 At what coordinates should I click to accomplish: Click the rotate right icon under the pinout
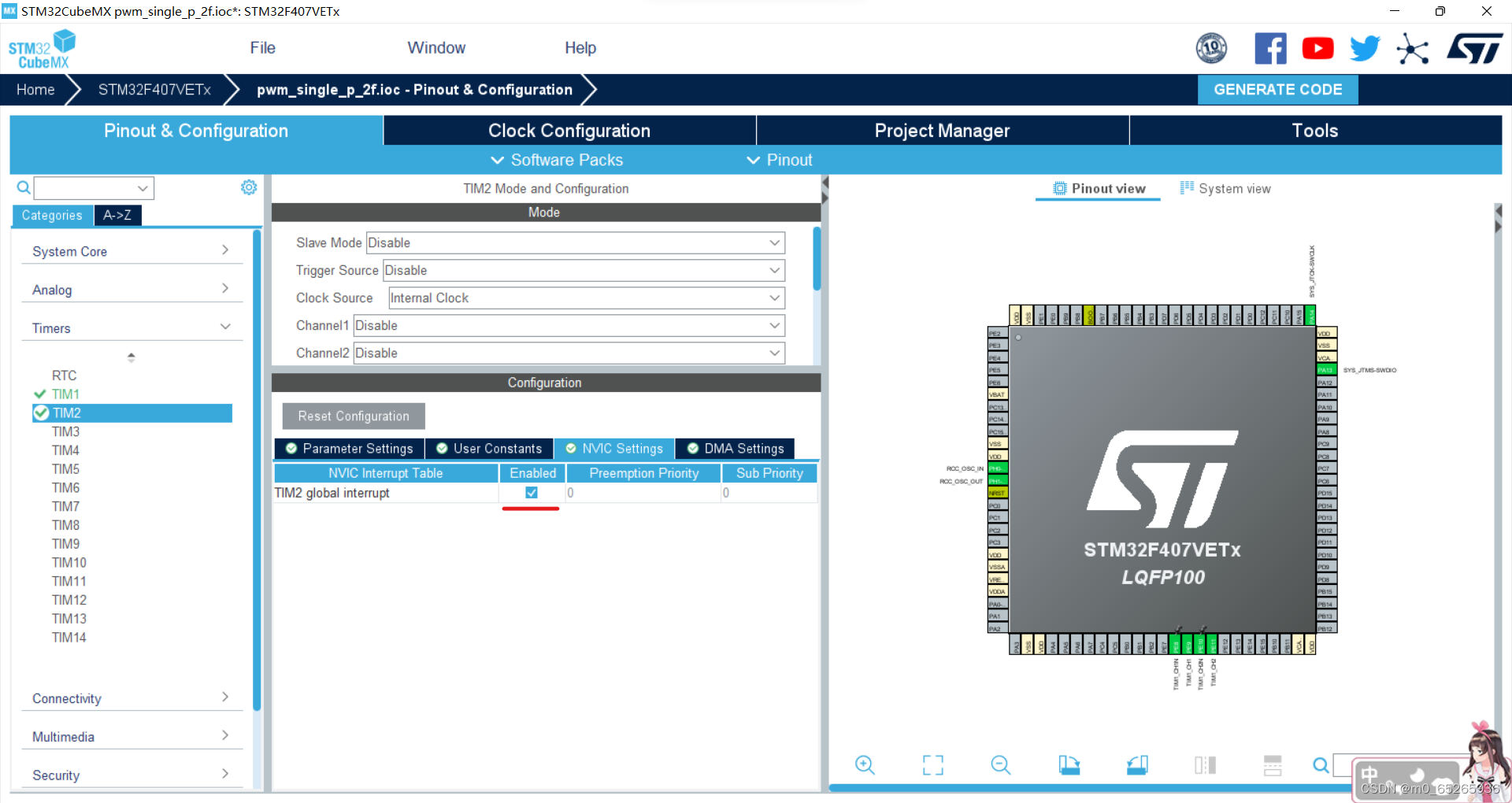(1137, 764)
